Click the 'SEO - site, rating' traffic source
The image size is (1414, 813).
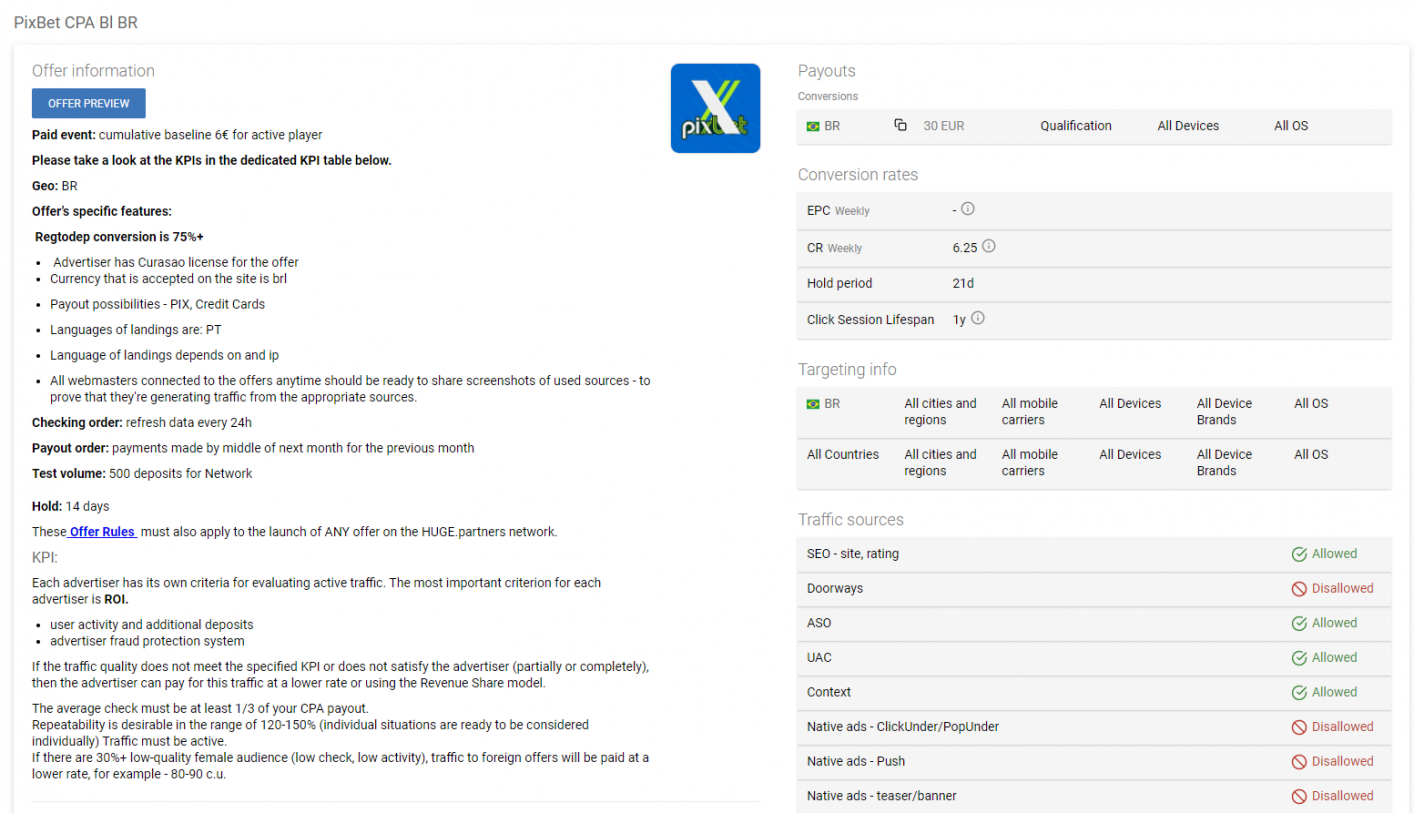pos(853,554)
